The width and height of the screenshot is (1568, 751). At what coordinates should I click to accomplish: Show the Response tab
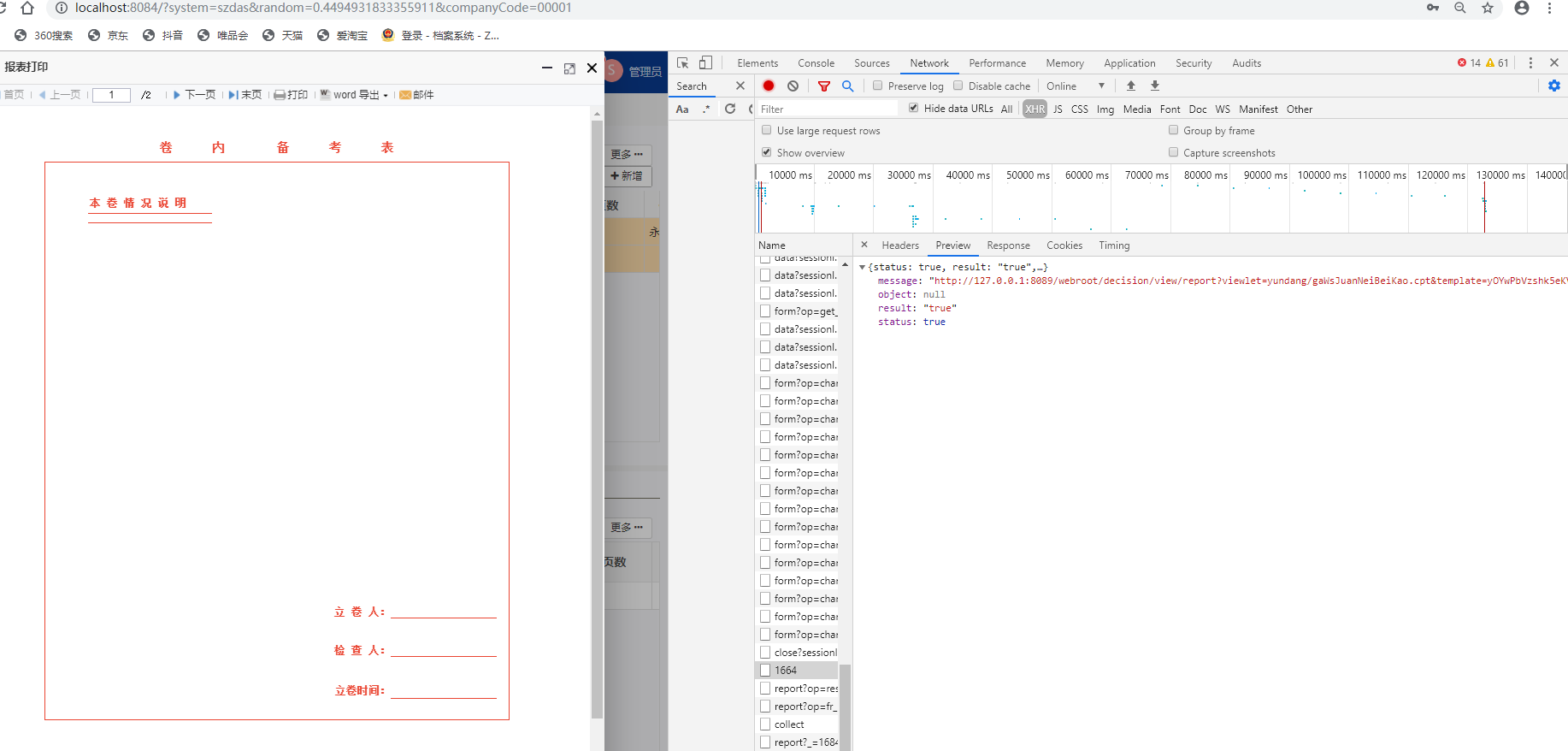click(1008, 245)
